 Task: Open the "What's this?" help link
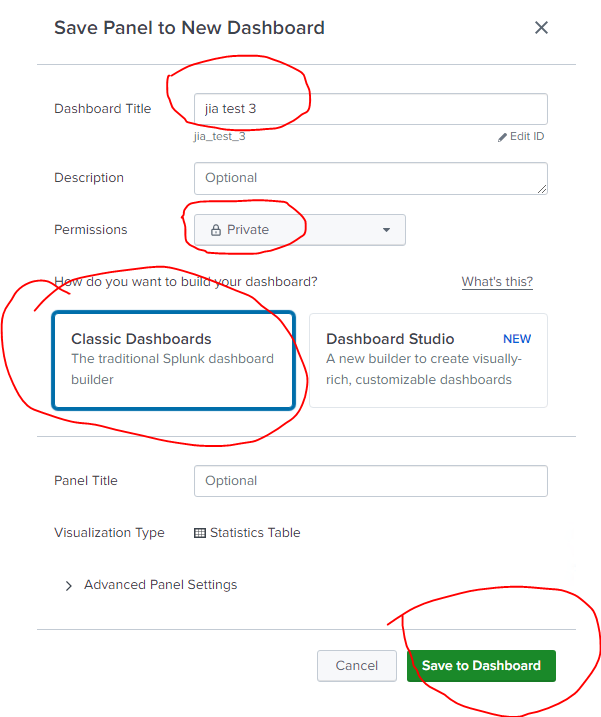497,282
